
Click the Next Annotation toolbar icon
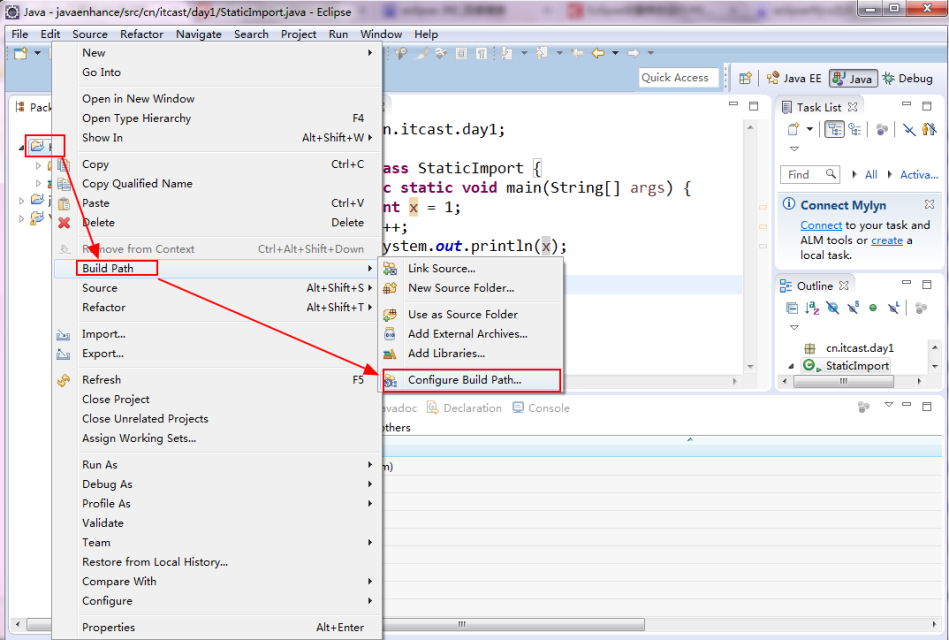coord(507,53)
